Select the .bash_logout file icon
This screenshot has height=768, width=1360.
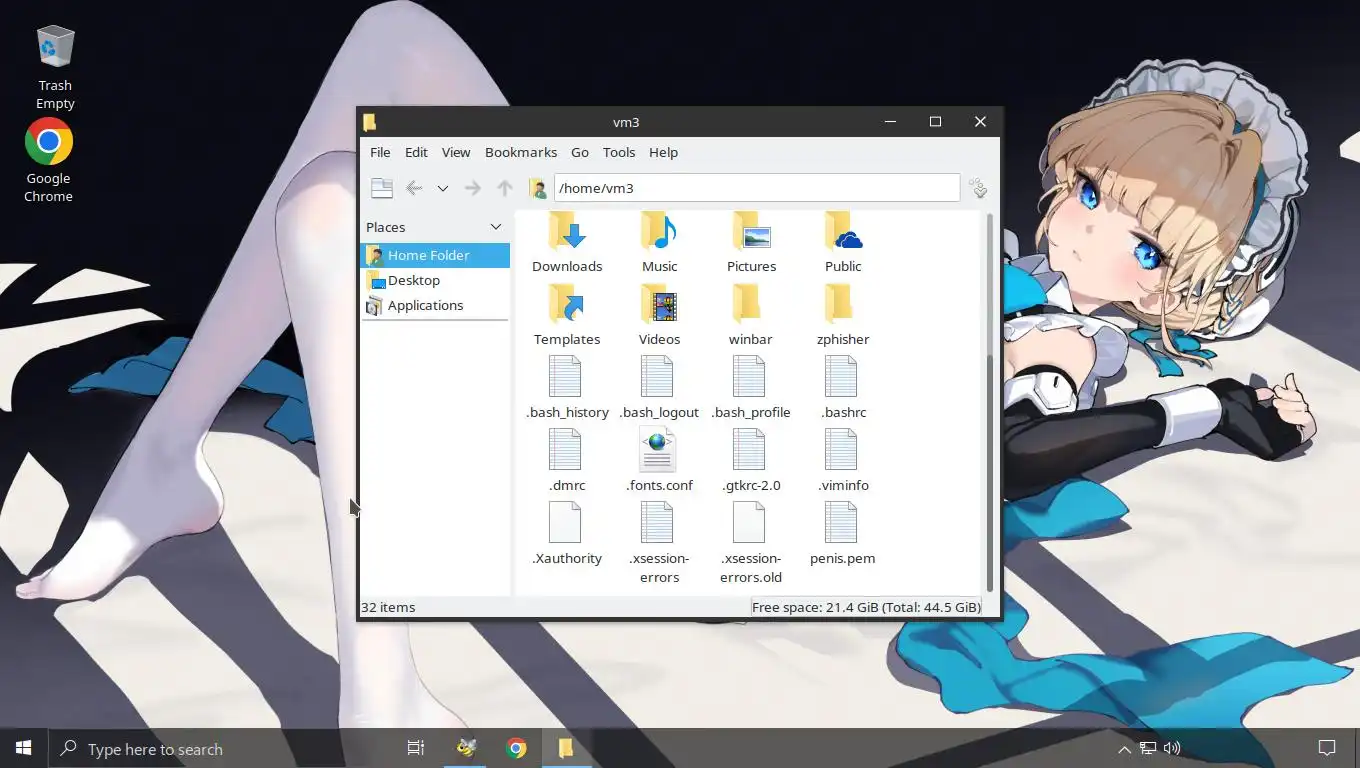point(657,377)
